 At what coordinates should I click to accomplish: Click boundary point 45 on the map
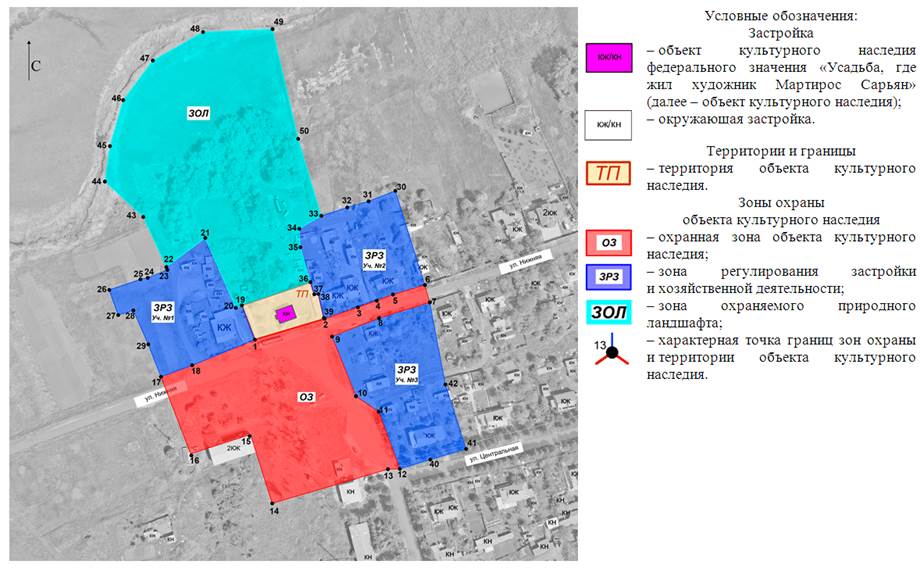[108, 146]
